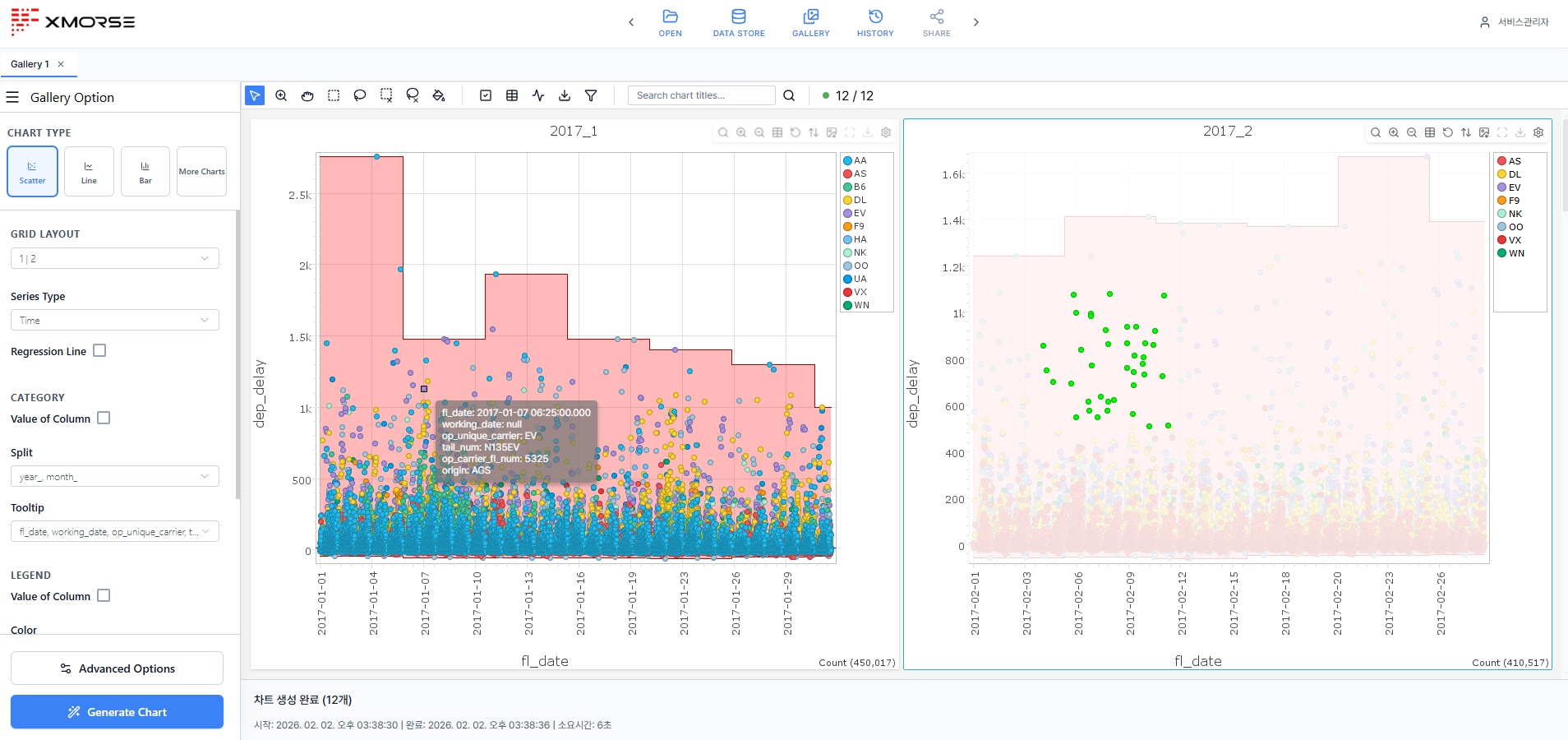Expand the Tooltip columns dropdown
Image resolution: width=1568 pixels, height=740 pixels.
tap(115, 531)
